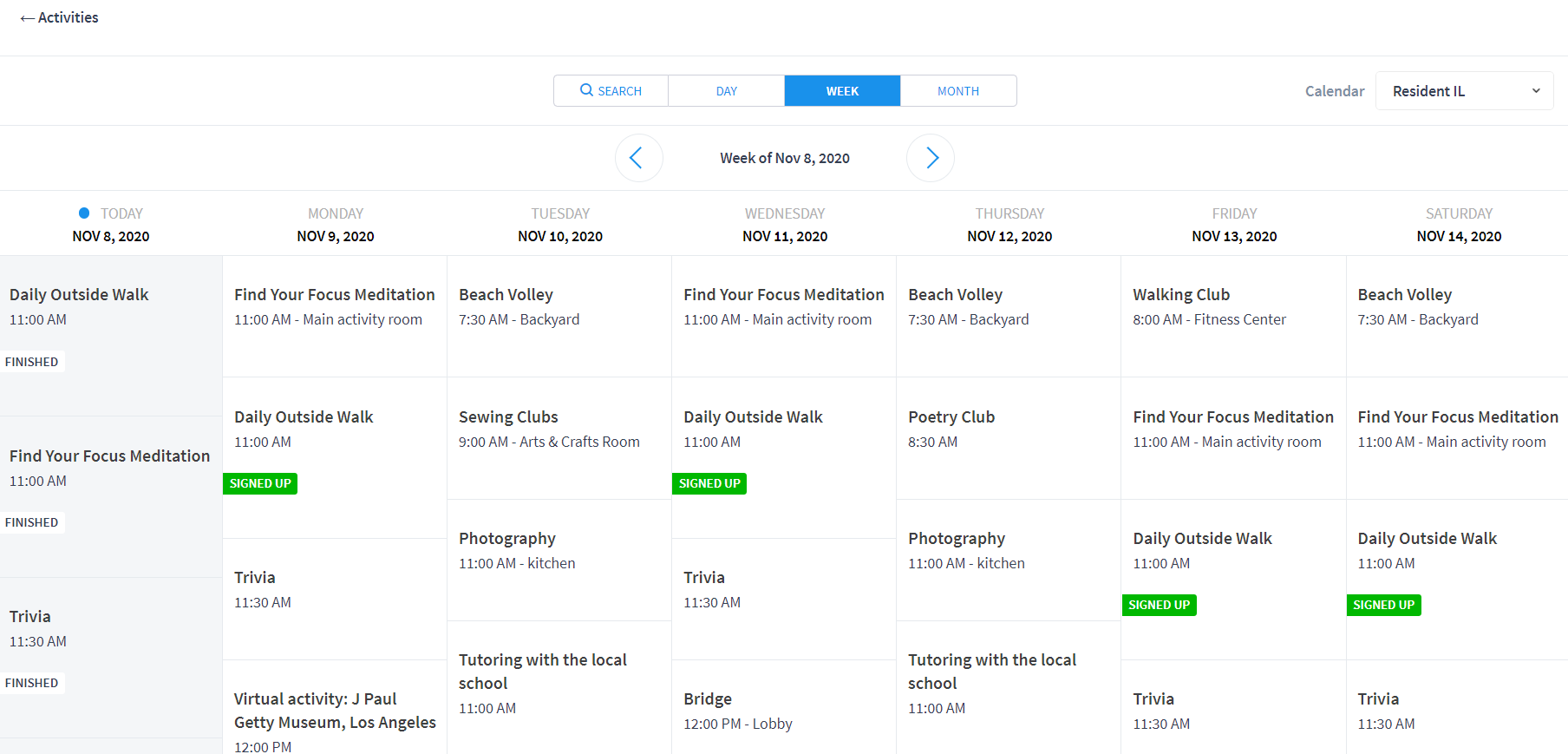This screenshot has width=1568, height=754.
Task: Open Wednesday's Trivia activity
Action: click(784, 600)
